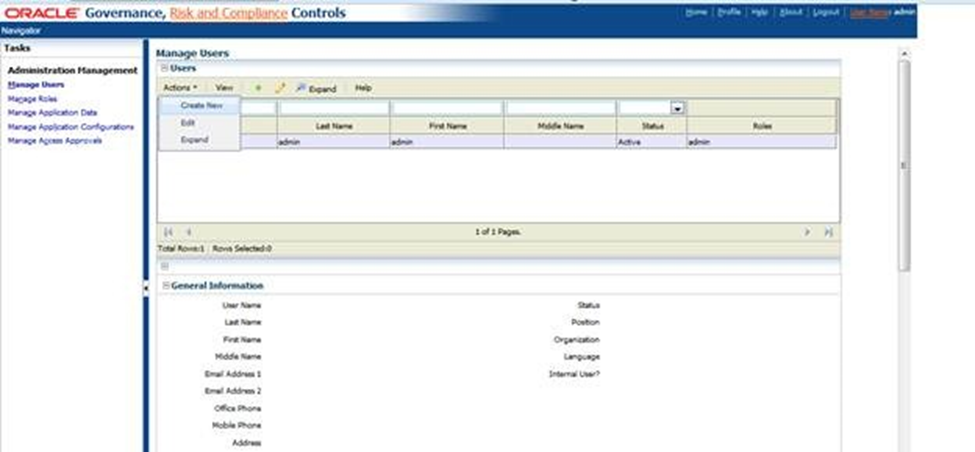Select the admin Roles cell
Screen dimensions: 975x452
762,142
